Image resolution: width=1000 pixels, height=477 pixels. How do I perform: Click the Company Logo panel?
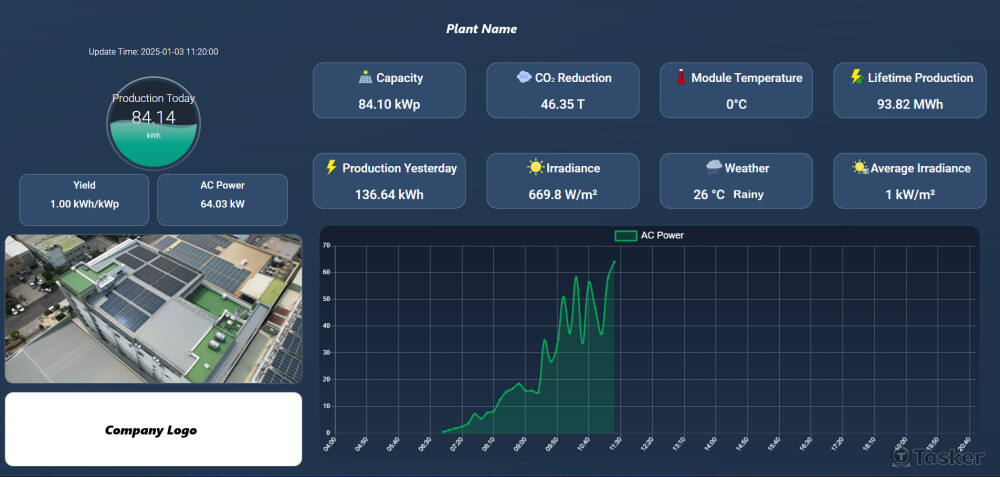pyautogui.click(x=153, y=430)
